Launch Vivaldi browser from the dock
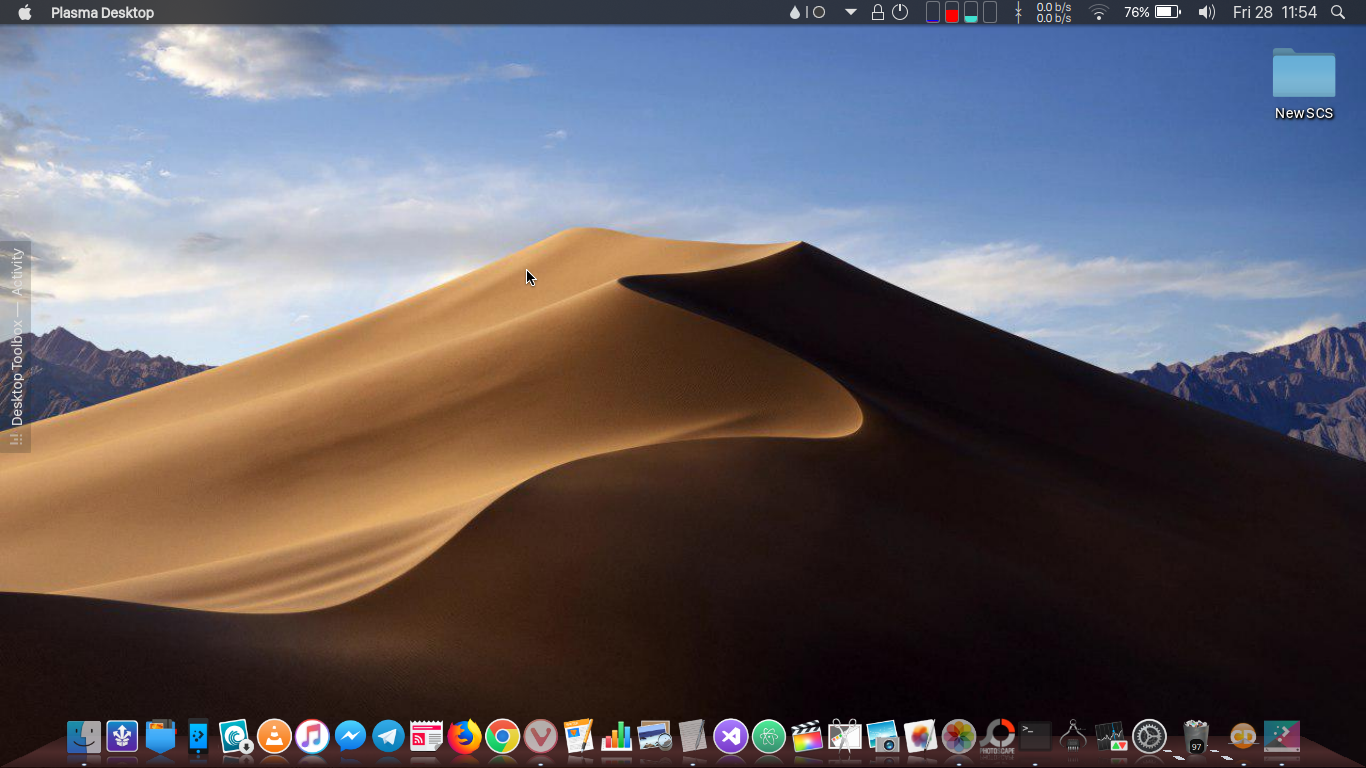Viewport: 1366px width, 768px height. 541,737
